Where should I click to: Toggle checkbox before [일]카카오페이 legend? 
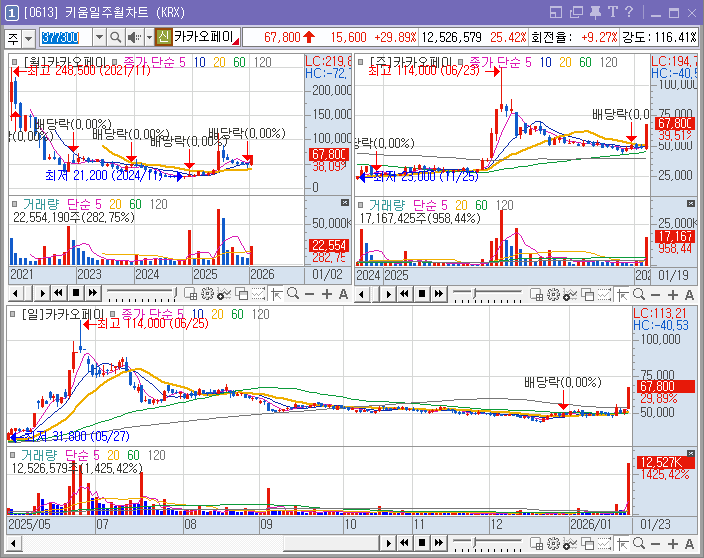[x=13, y=314]
